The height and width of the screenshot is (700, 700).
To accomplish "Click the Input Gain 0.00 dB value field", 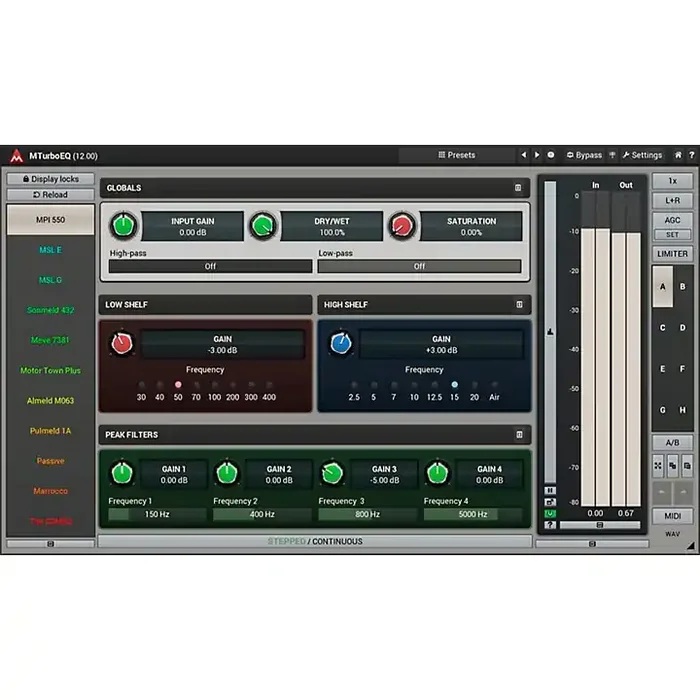I will [x=193, y=226].
